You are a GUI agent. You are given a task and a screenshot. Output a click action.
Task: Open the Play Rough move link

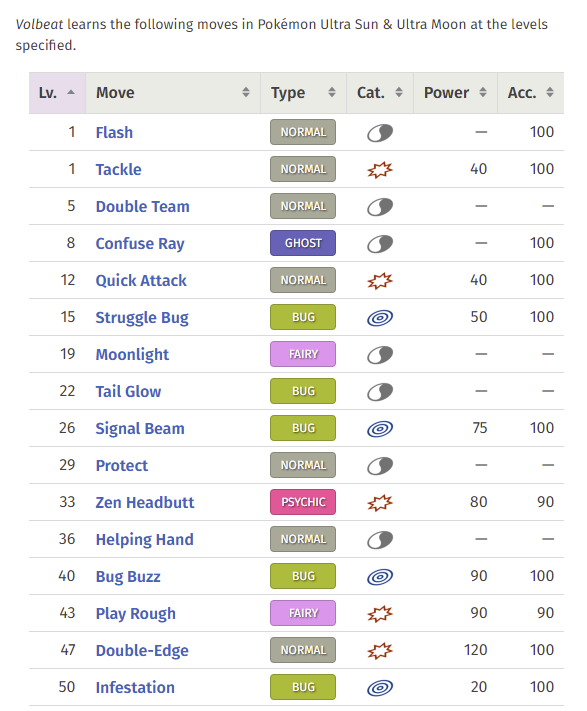136,614
